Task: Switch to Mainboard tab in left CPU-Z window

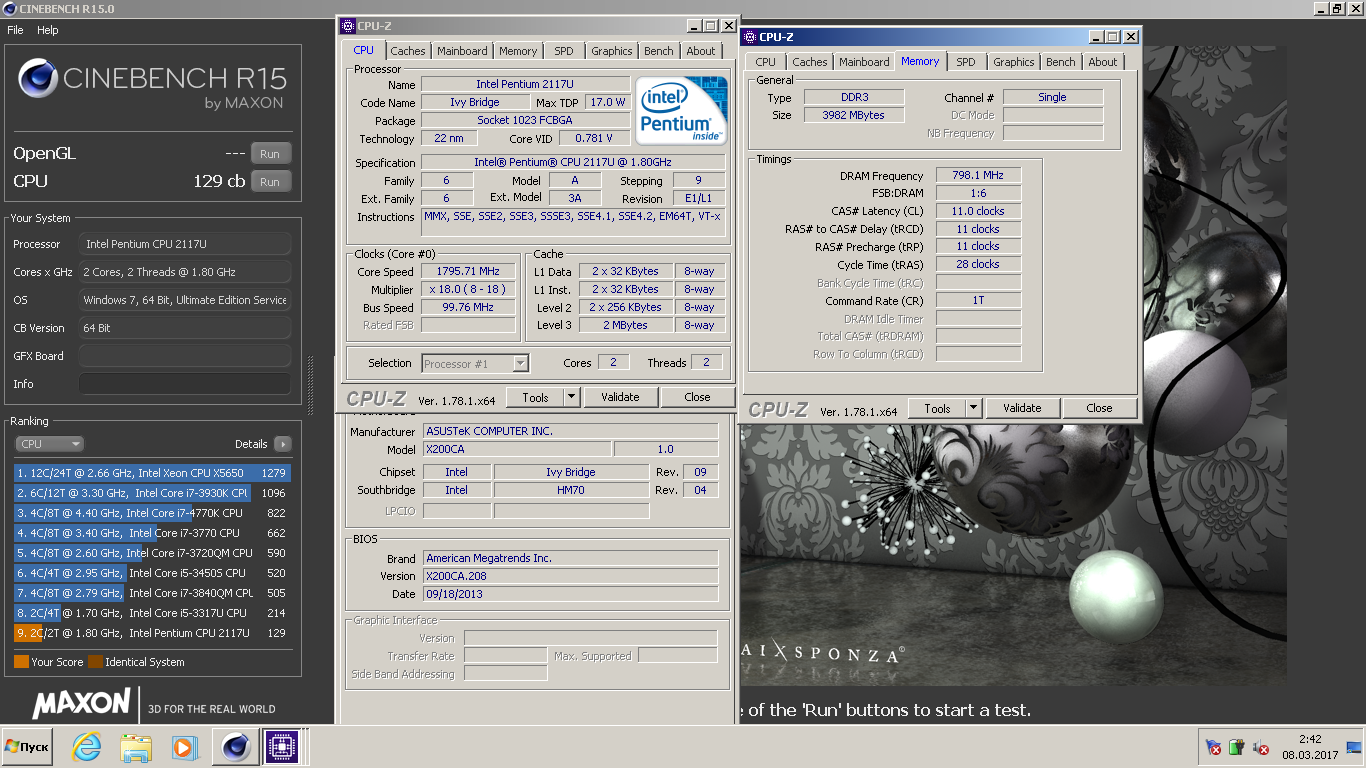Action: (462, 51)
